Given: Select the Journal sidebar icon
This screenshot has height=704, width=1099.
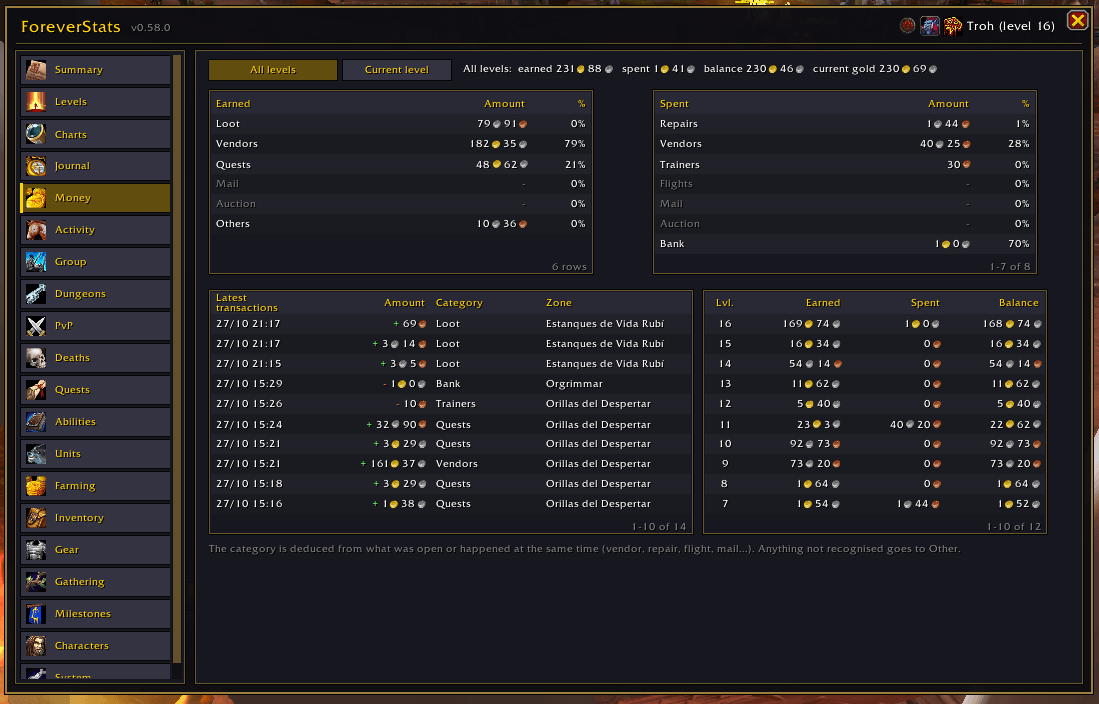Looking at the screenshot, I should [36, 166].
